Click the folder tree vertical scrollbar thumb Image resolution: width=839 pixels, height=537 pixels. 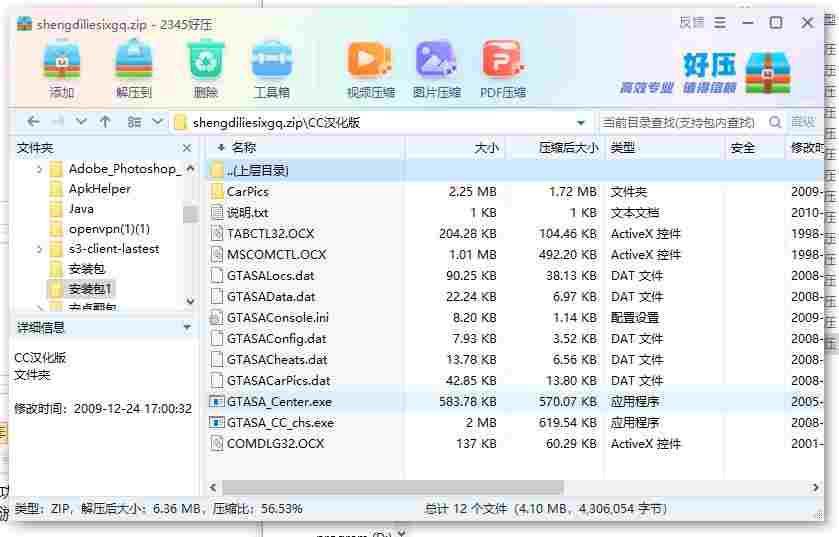pos(190,214)
